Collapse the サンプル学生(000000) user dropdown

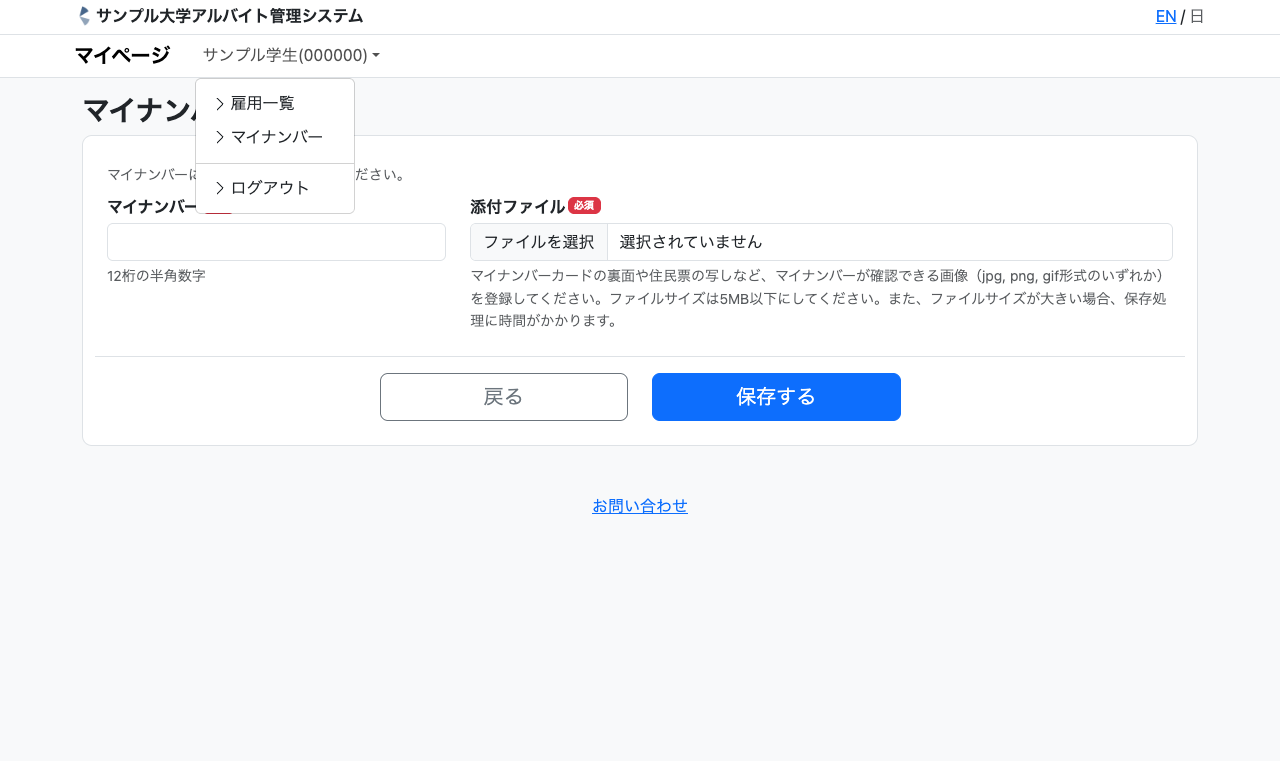[290, 55]
